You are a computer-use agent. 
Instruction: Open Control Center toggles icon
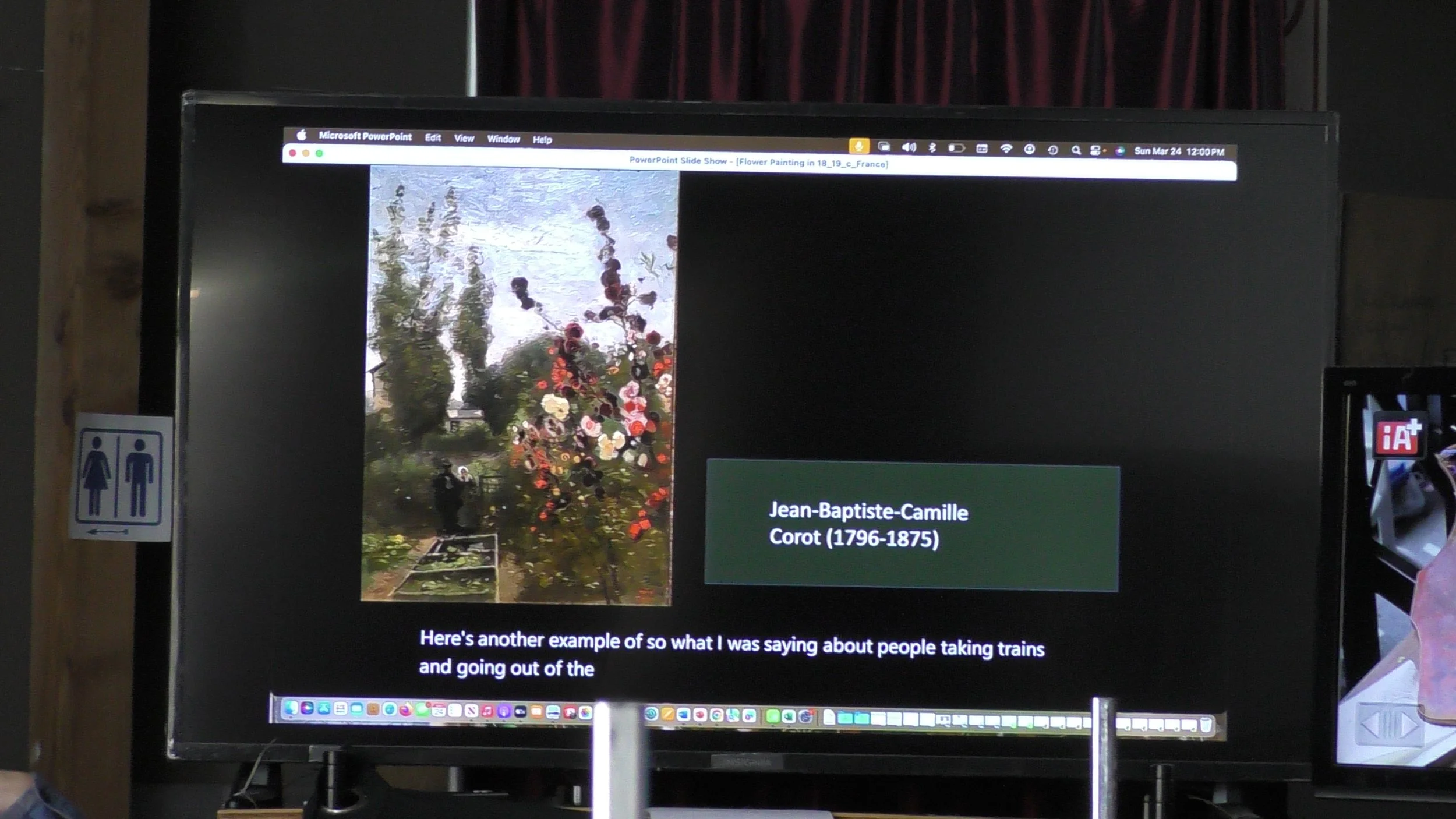pos(1095,150)
